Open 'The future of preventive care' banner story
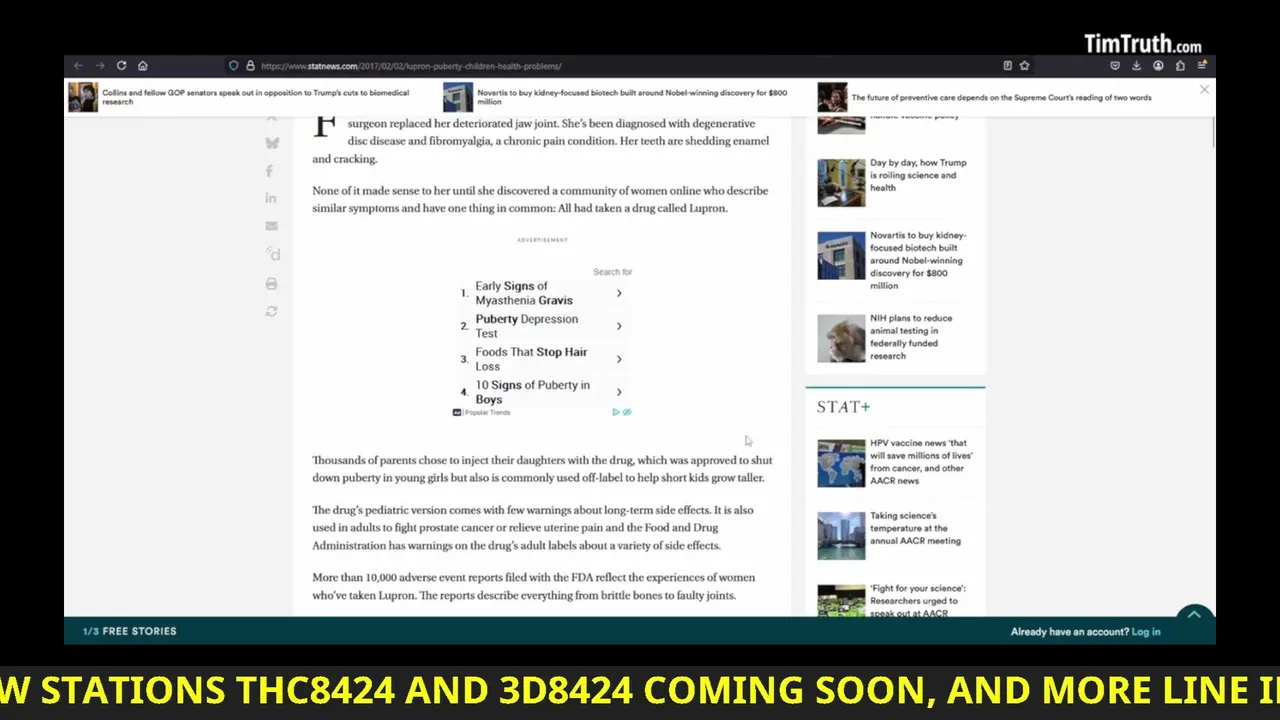 pyautogui.click(x=1001, y=98)
